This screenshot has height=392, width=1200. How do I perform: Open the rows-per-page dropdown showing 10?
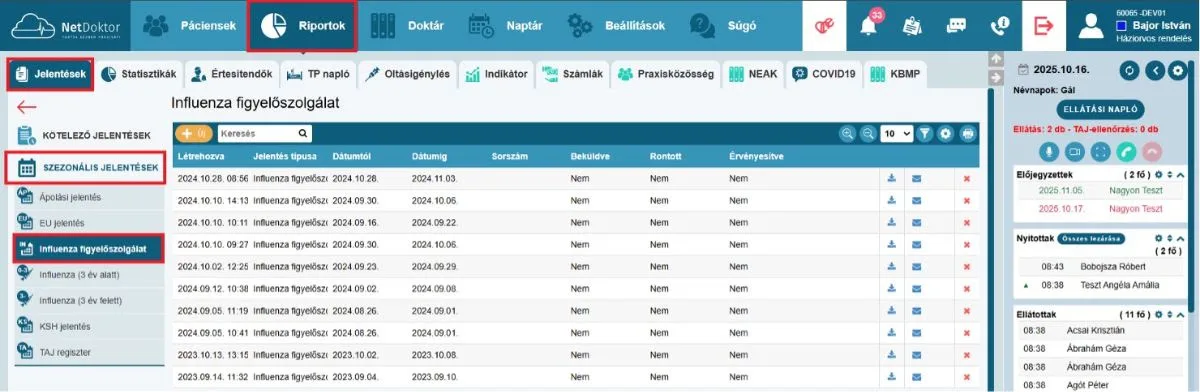pos(897,133)
